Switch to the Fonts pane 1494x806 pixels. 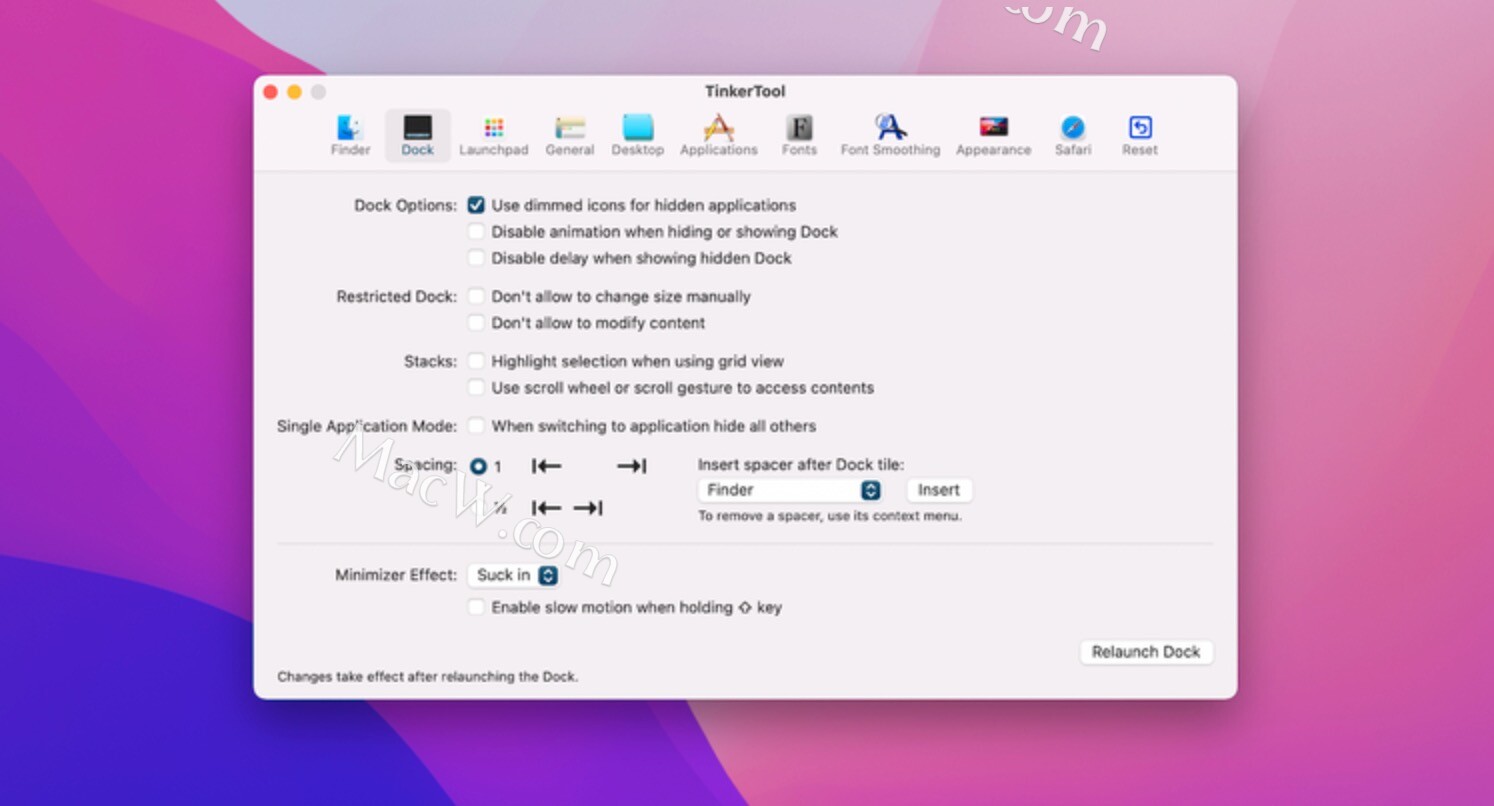(799, 135)
